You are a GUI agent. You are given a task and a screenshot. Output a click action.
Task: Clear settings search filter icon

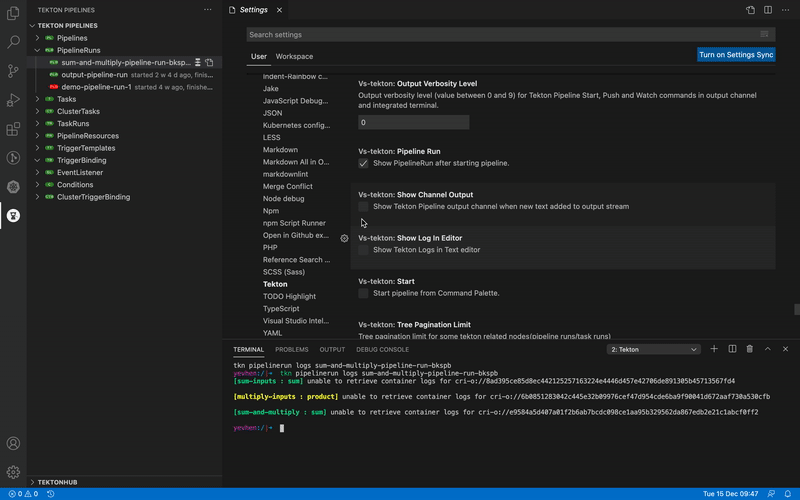764,34
